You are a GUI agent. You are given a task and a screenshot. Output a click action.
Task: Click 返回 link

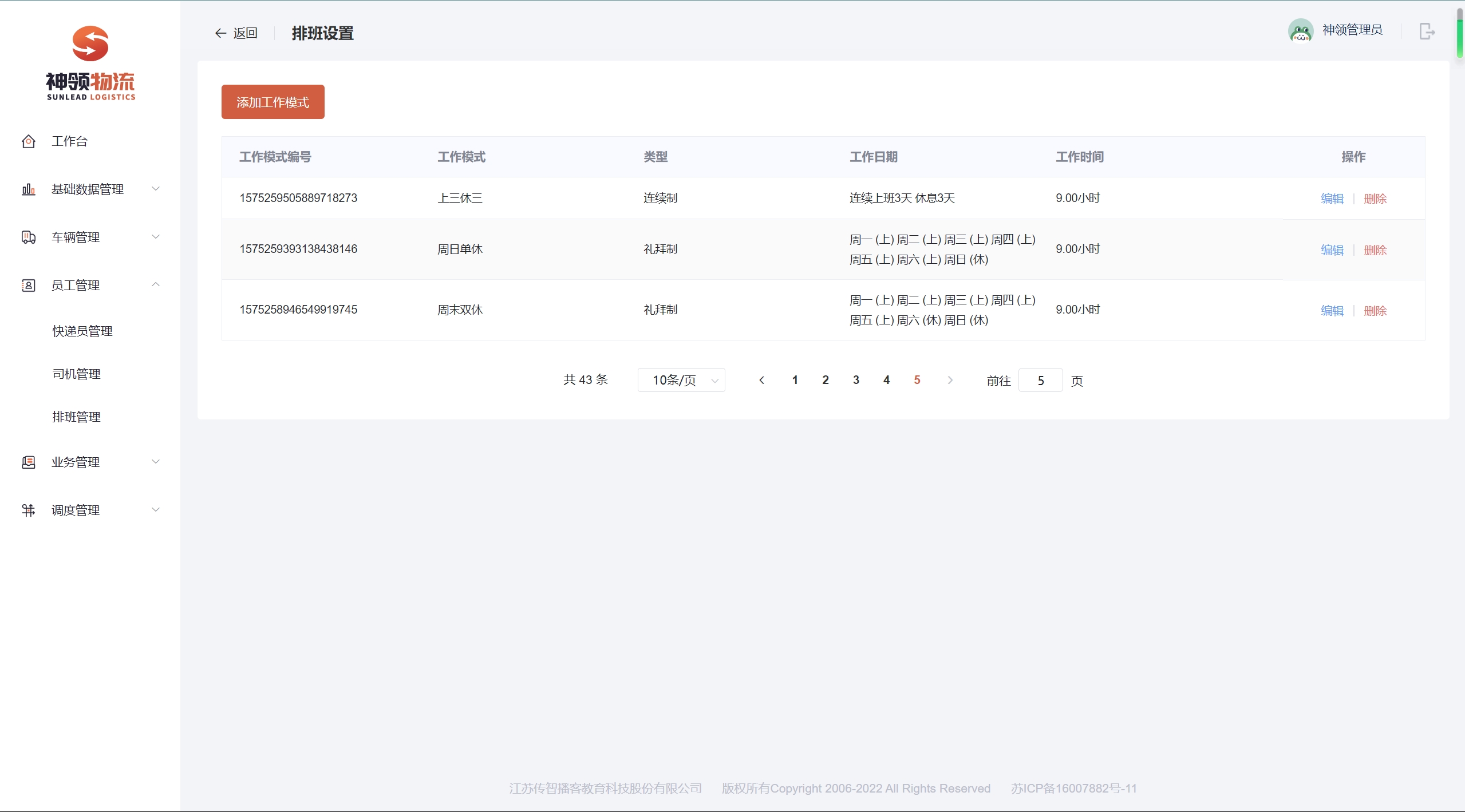[246, 33]
